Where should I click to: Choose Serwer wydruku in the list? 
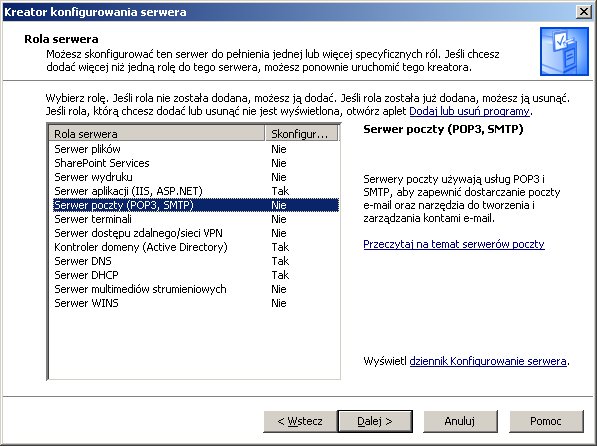(194, 177)
